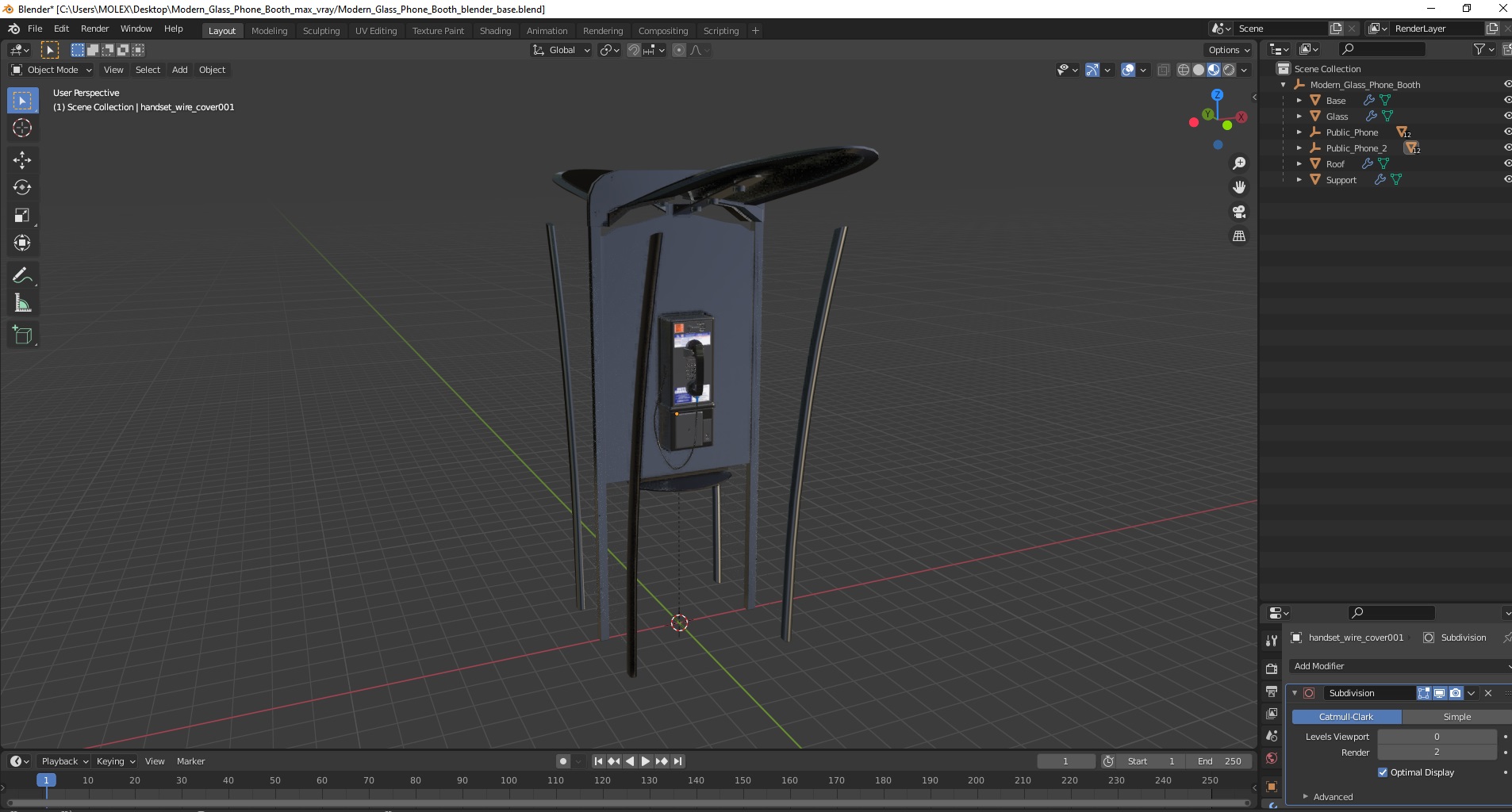Switch to the Sculpting workspace tab
1512x812 pixels.
tap(321, 31)
